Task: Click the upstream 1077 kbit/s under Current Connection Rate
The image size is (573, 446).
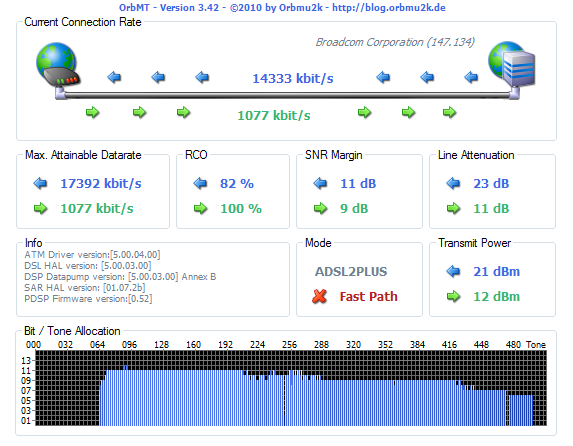Action: pyautogui.click(x=274, y=116)
